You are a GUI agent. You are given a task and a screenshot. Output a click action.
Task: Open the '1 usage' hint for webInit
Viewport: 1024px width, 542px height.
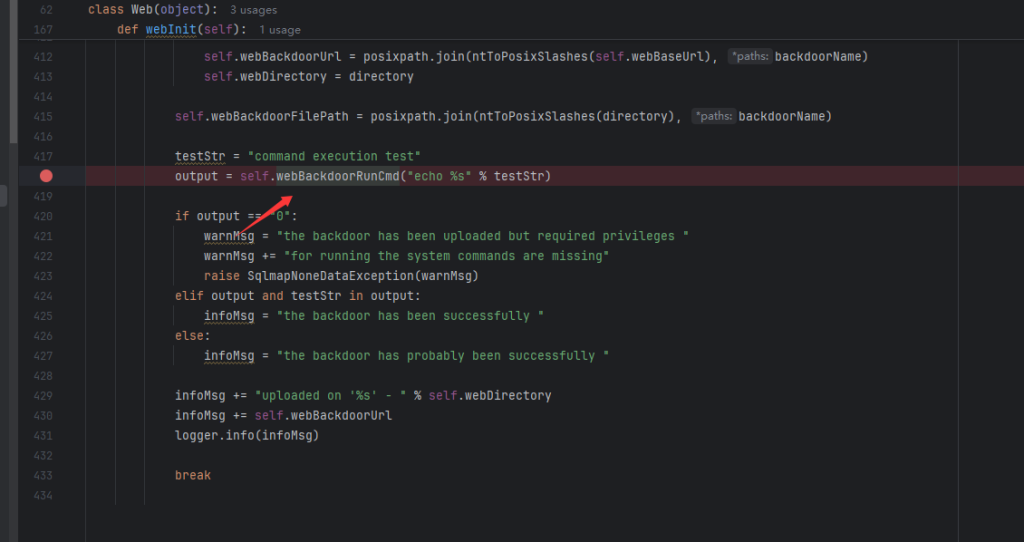(279, 30)
